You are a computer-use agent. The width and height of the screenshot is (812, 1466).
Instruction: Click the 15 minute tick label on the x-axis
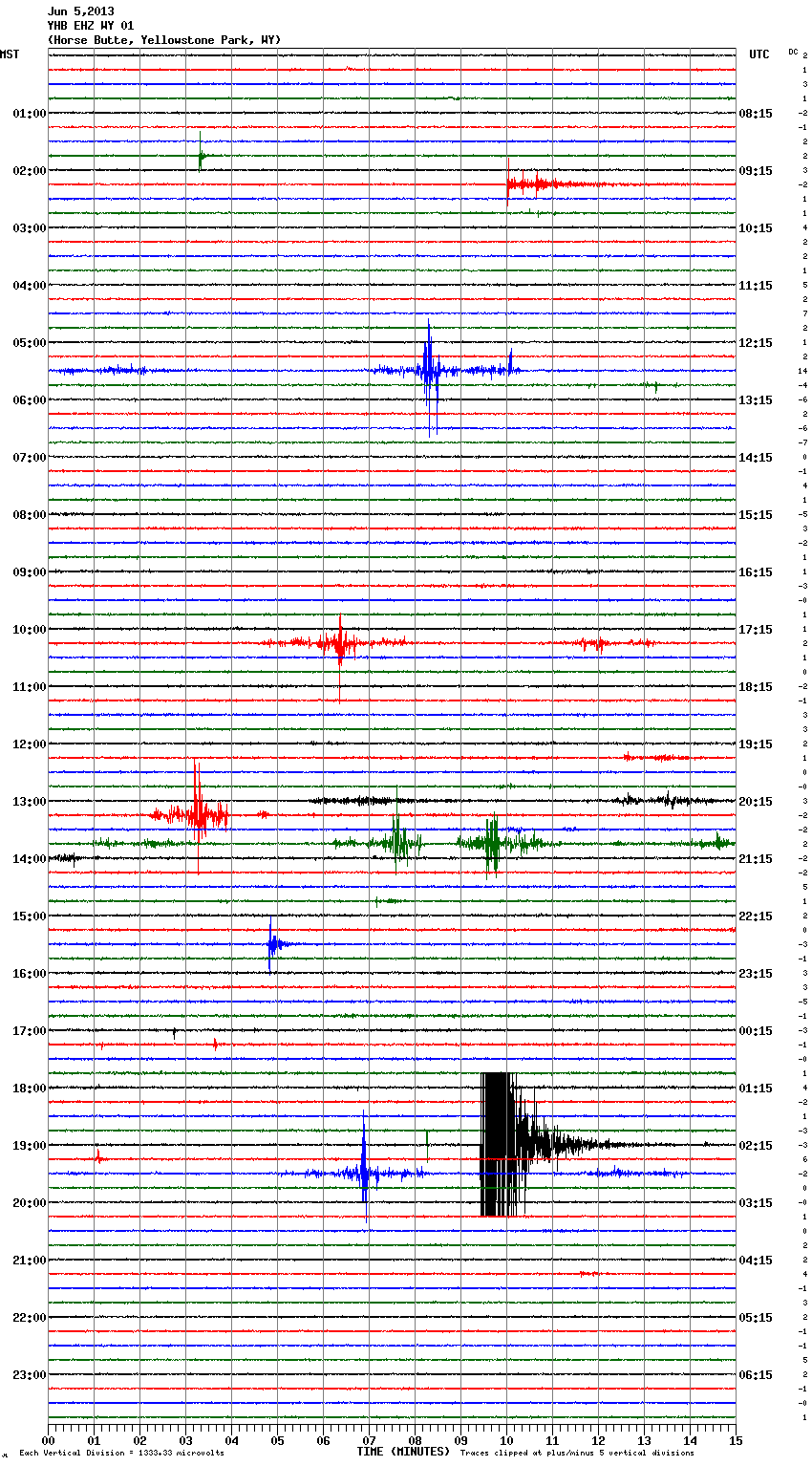tap(736, 1440)
